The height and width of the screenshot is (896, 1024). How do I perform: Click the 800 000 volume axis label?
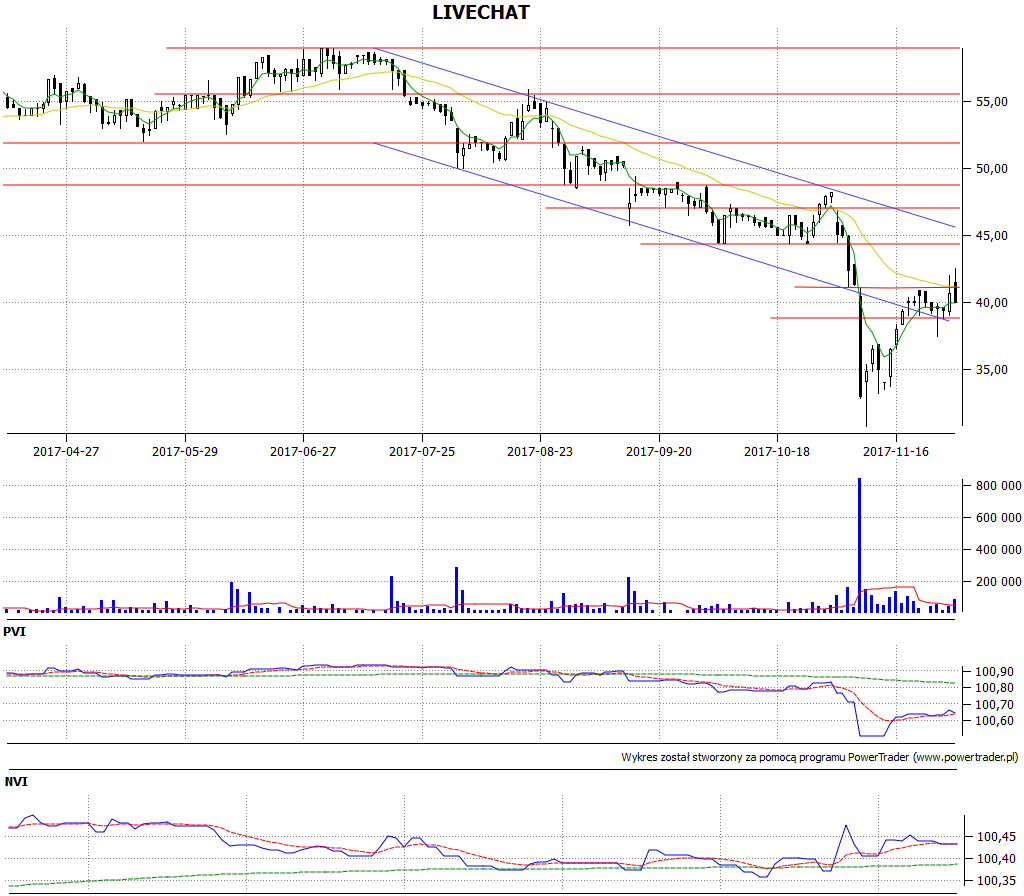pos(999,485)
